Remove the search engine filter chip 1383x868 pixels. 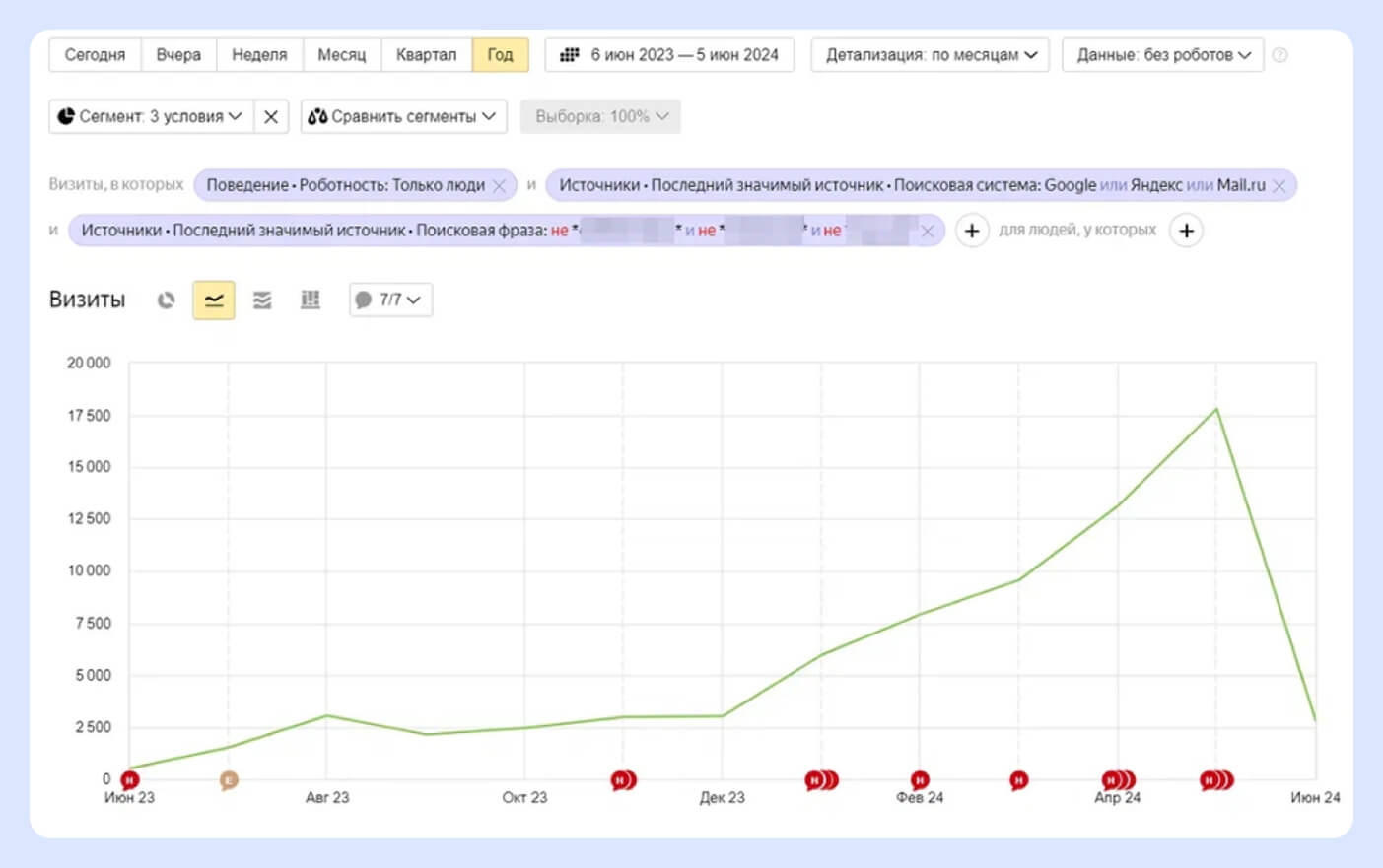click(x=1279, y=185)
